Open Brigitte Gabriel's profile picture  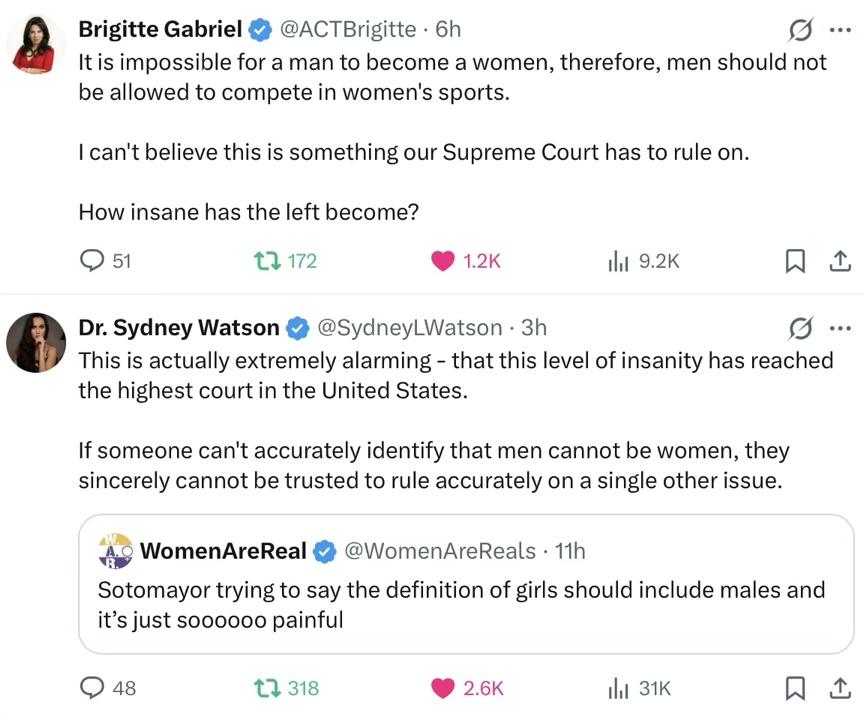[37, 47]
